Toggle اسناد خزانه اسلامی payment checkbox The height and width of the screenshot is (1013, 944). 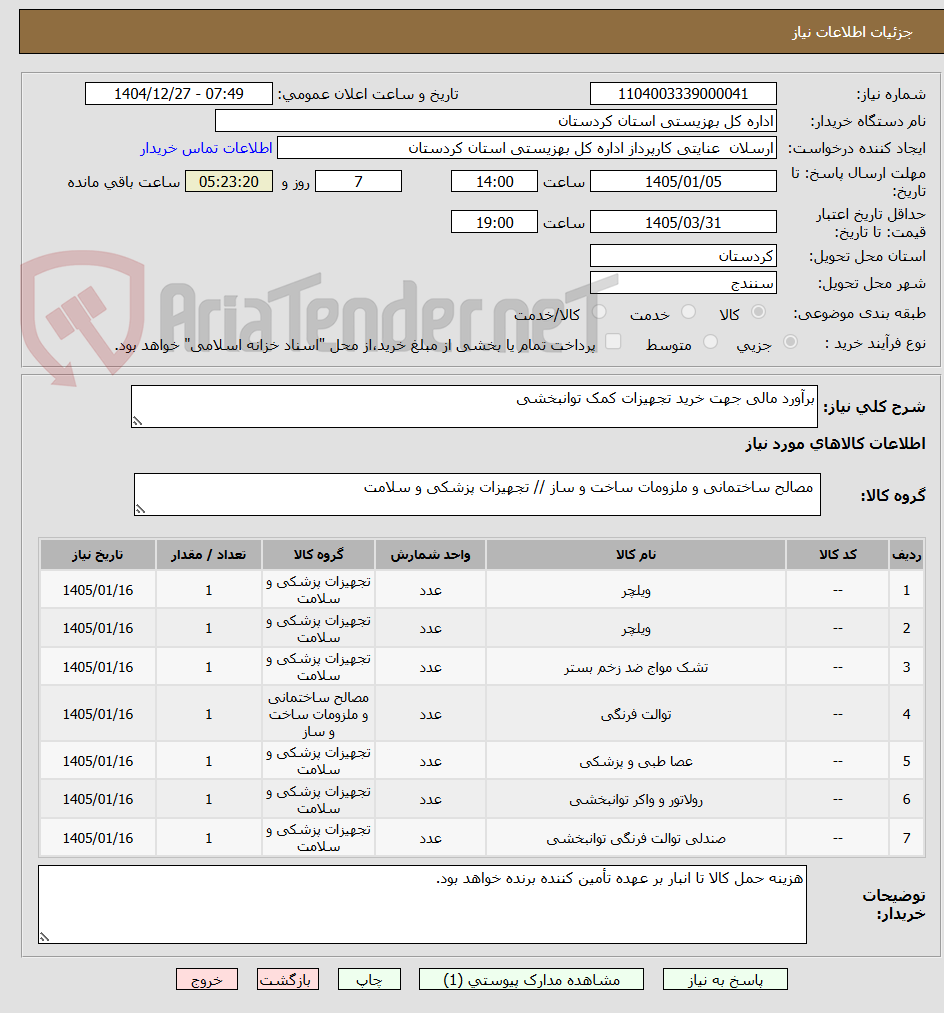[613, 342]
